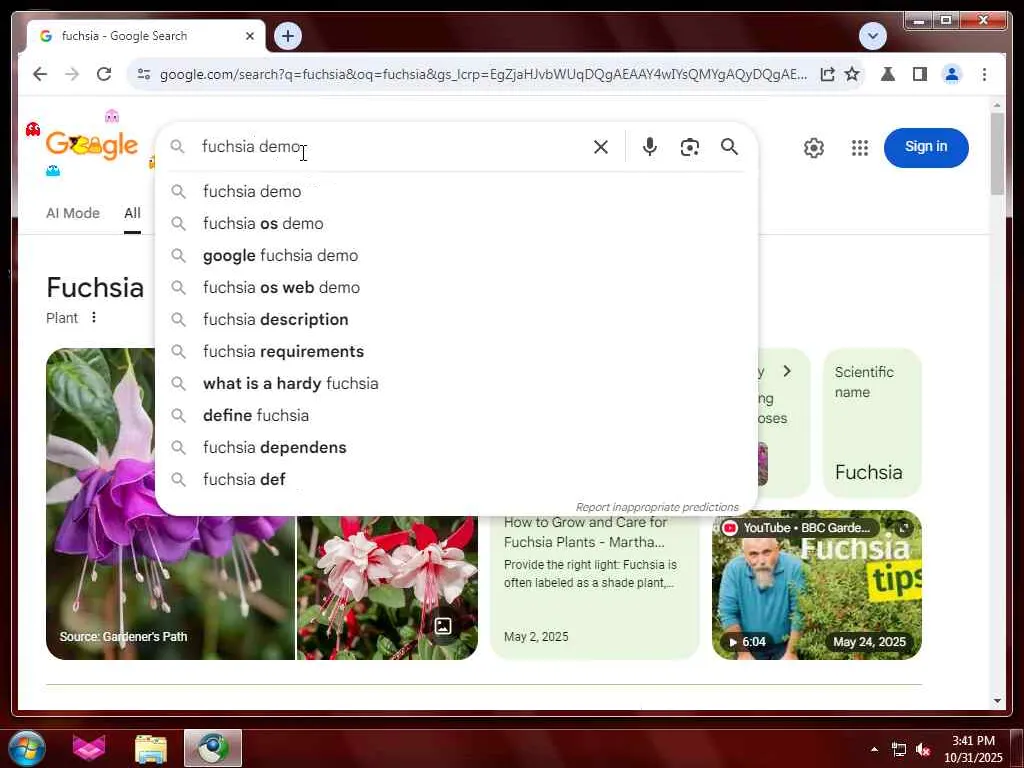Click the browser forward arrow
This screenshot has width=1024, height=768.
72,74
